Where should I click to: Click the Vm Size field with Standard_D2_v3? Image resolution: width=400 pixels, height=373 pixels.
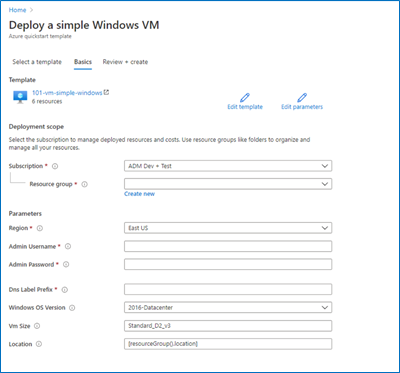[228, 326]
